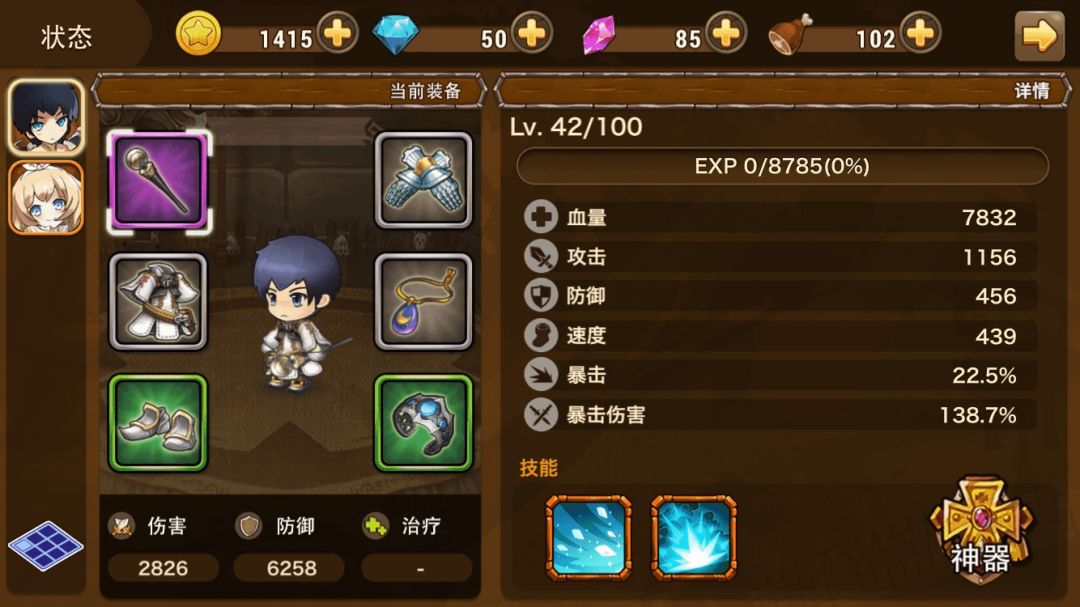The height and width of the screenshot is (607, 1080).
Task: Add more gold coins with plus
Action: pyautogui.click(x=337, y=32)
